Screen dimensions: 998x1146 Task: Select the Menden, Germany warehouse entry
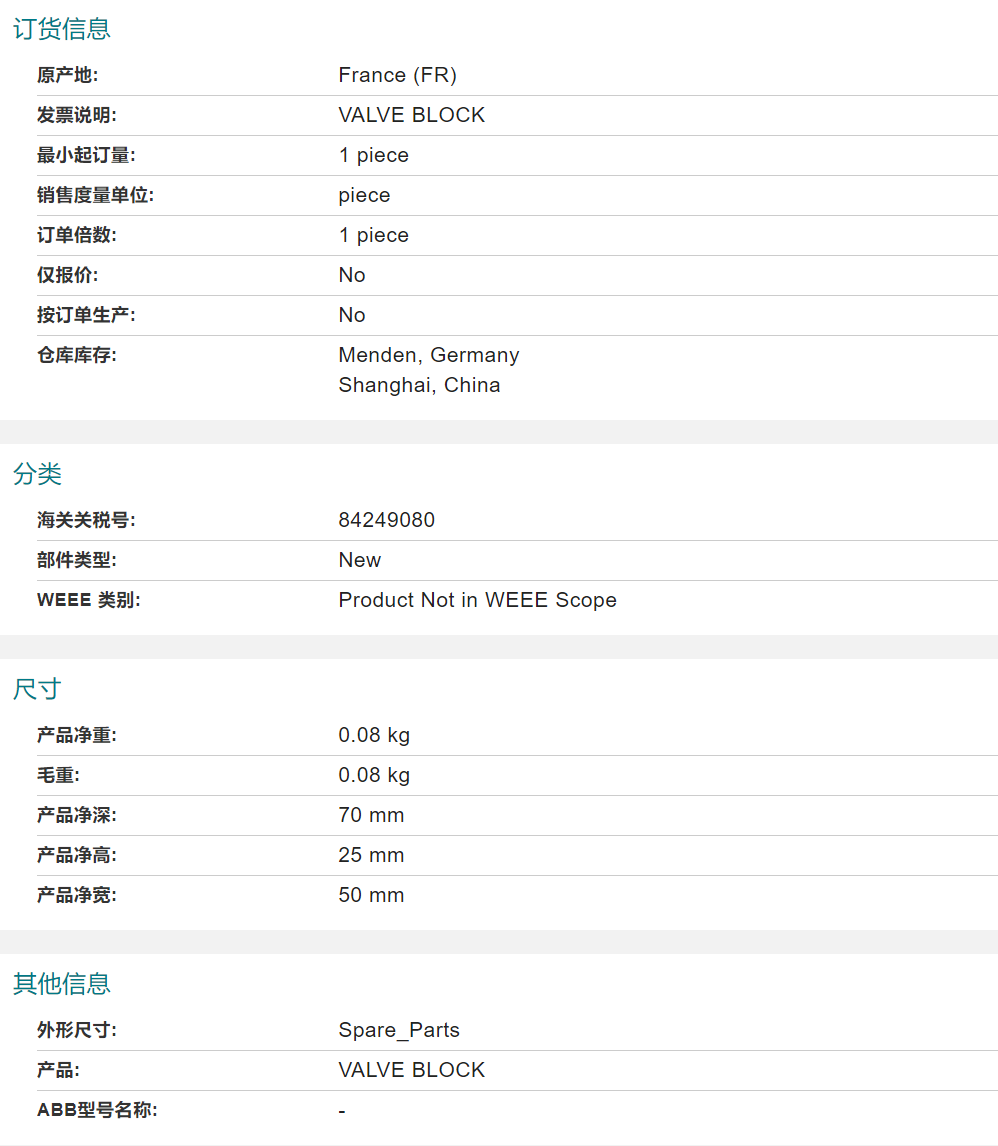[x=428, y=355]
